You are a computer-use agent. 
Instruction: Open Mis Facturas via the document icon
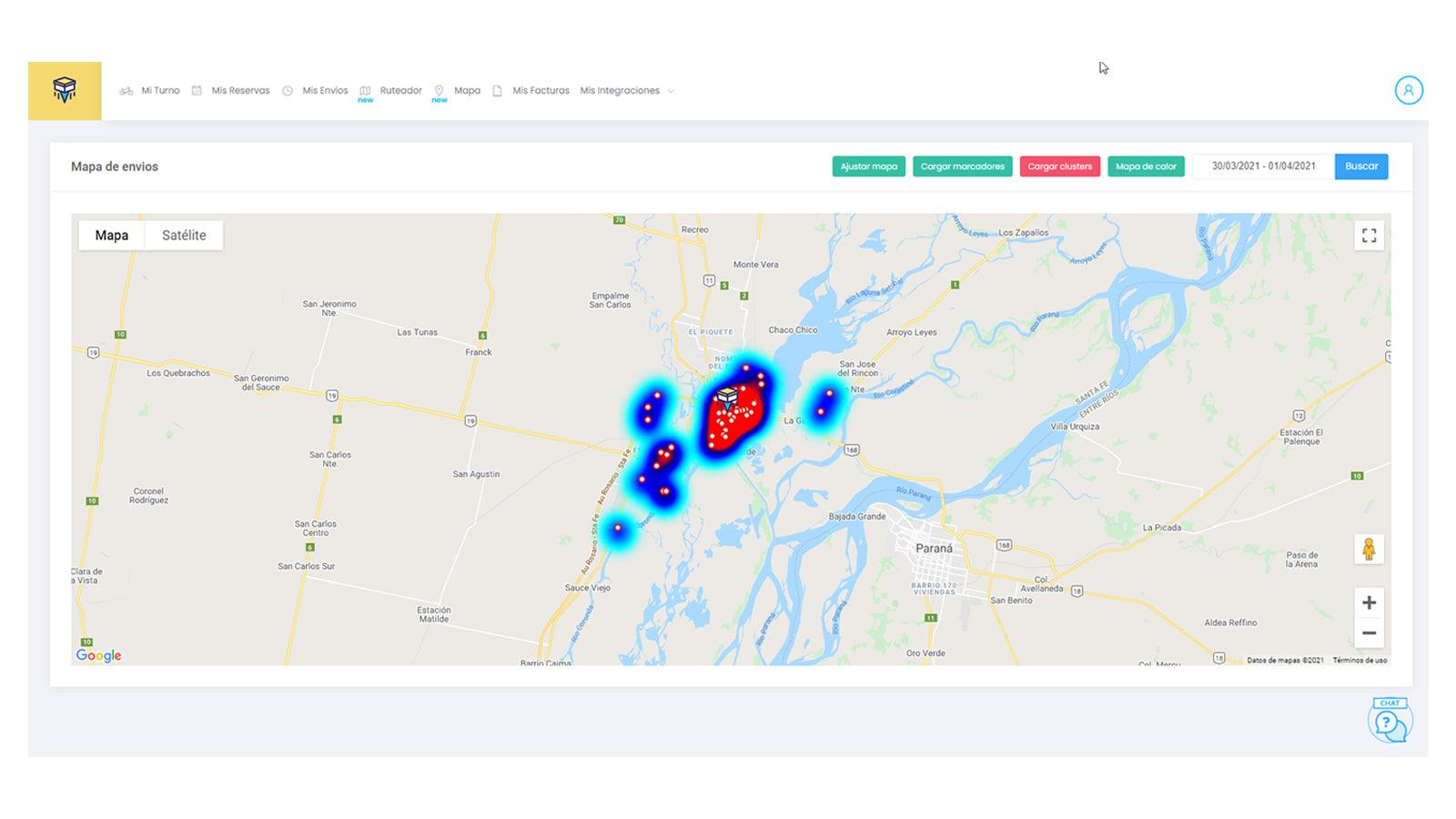coord(496,90)
